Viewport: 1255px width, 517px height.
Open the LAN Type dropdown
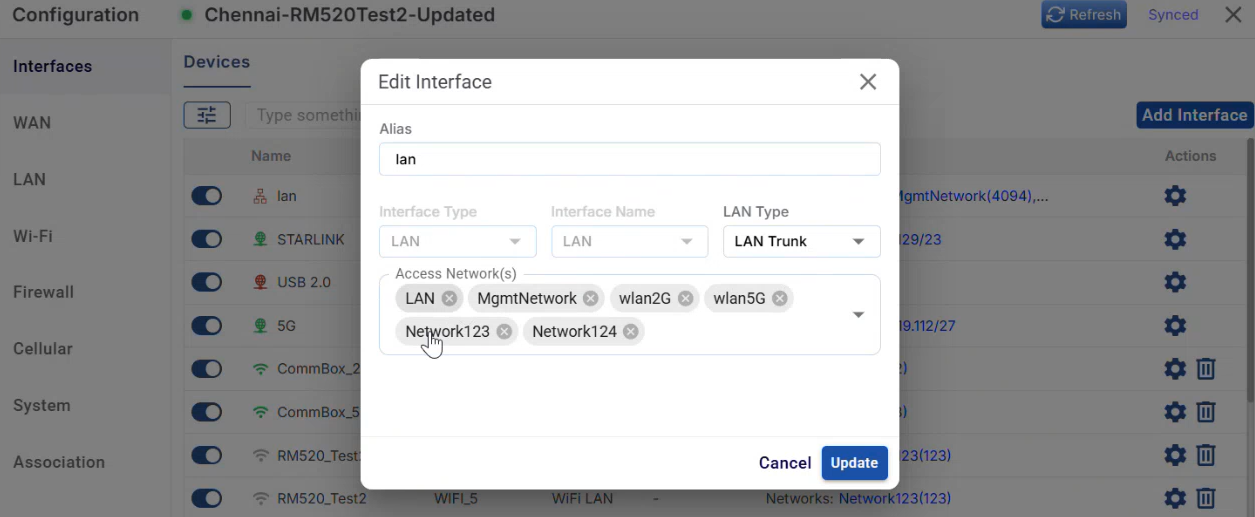click(x=801, y=241)
